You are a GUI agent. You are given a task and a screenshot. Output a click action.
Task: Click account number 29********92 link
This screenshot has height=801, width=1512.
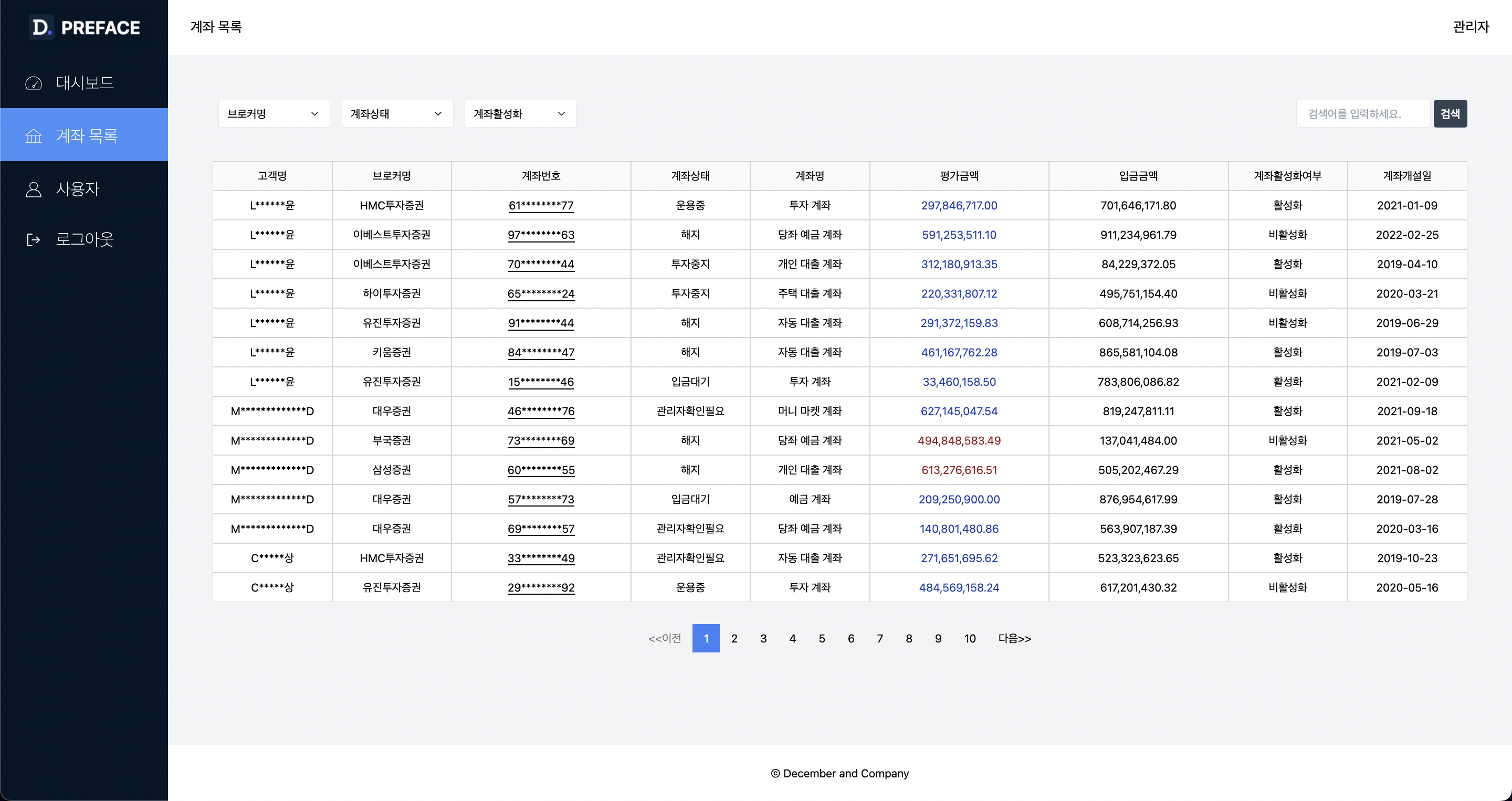tap(541, 587)
